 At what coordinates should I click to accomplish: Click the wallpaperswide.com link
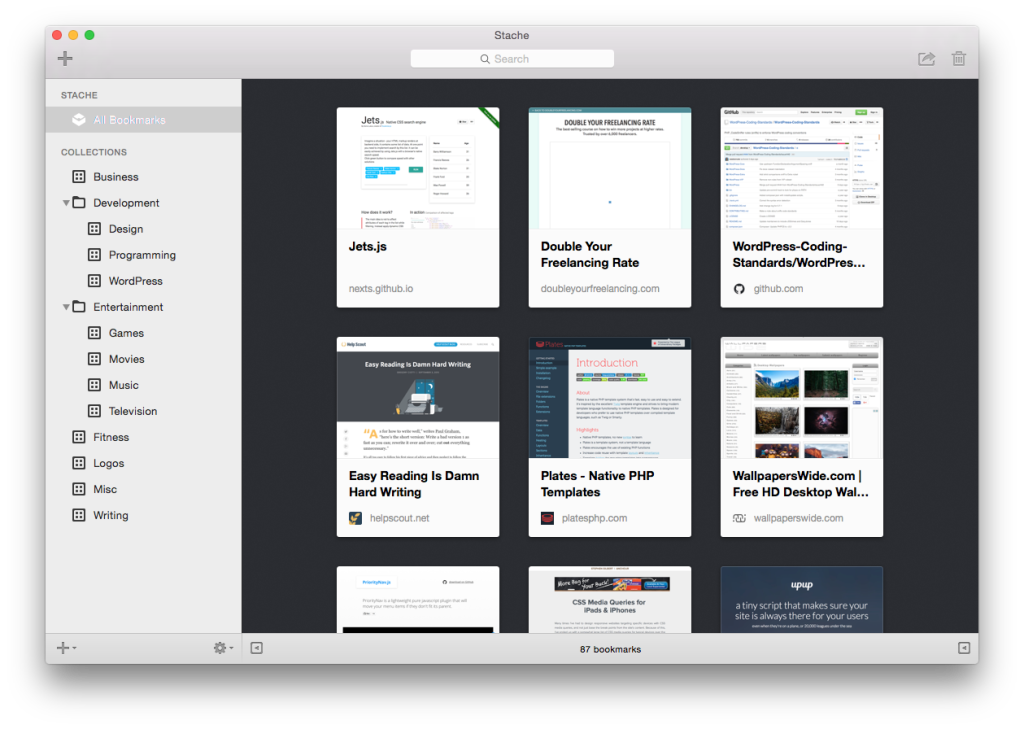[x=798, y=518]
